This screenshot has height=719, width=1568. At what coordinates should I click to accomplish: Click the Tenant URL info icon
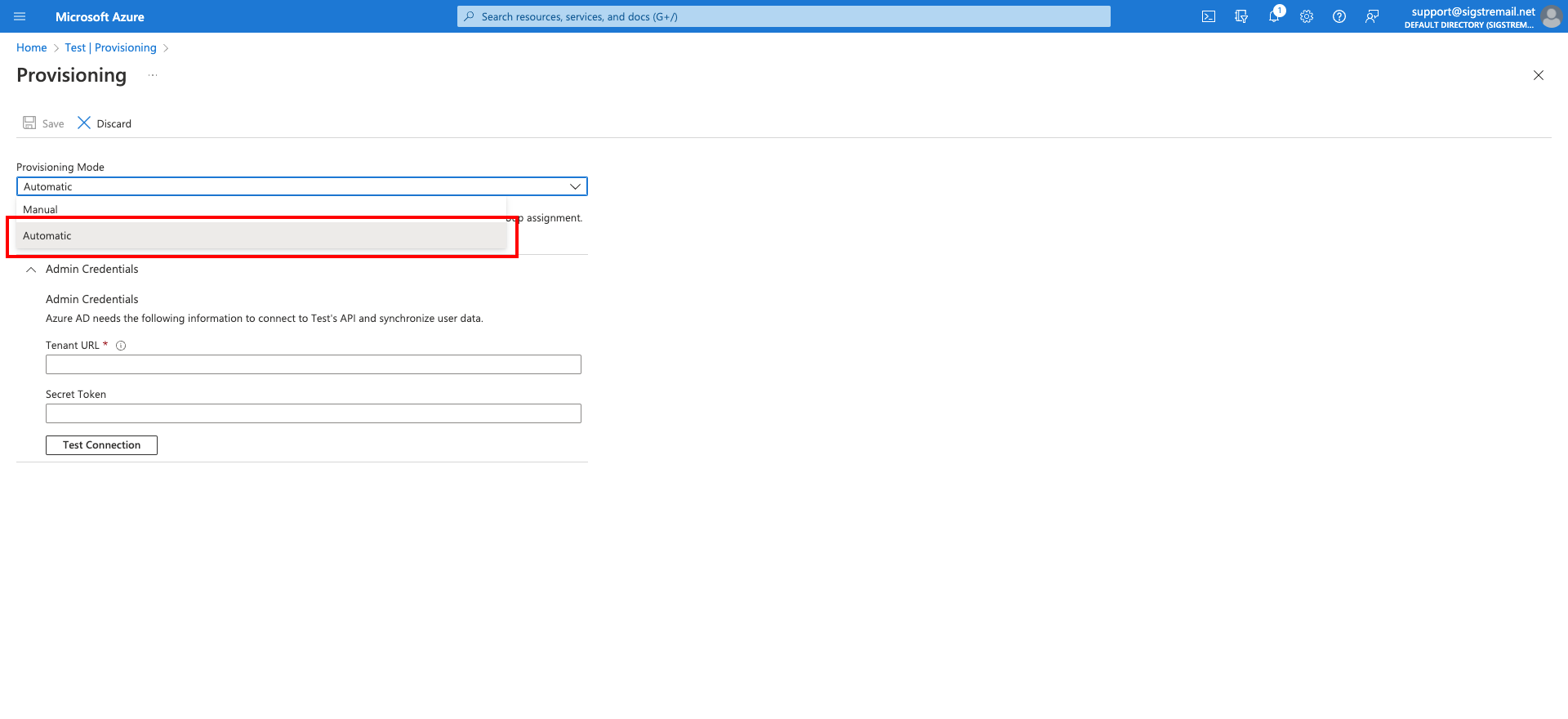click(121, 346)
